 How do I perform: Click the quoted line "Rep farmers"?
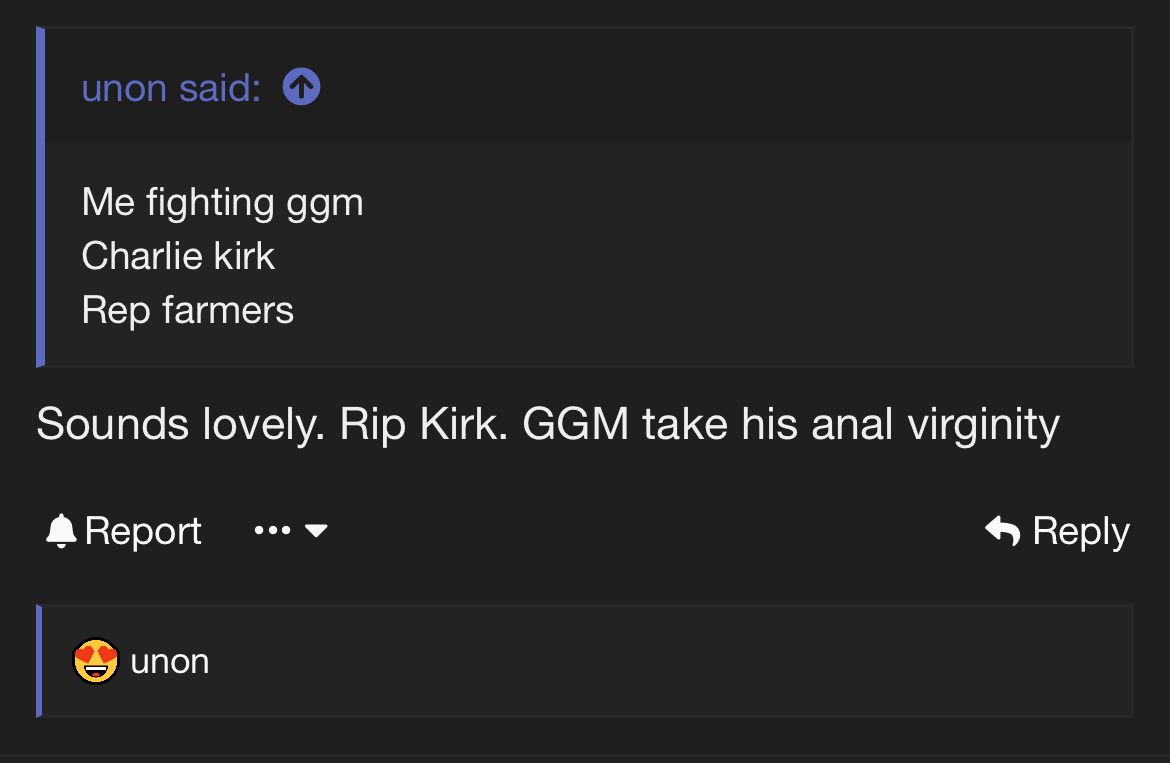188,310
